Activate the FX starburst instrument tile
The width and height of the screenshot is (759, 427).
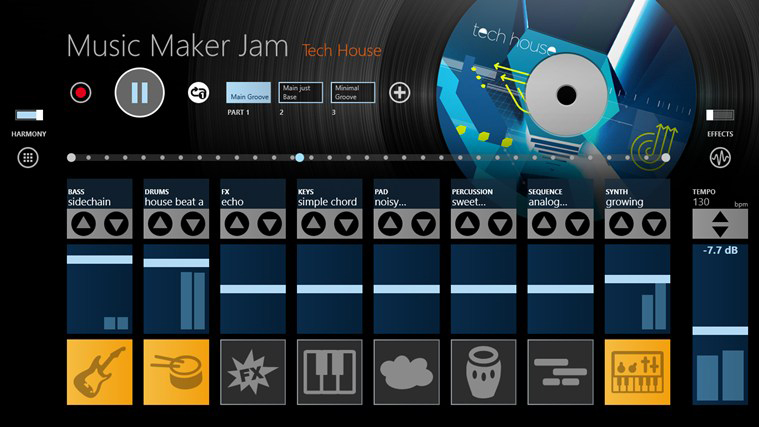[x=253, y=372]
